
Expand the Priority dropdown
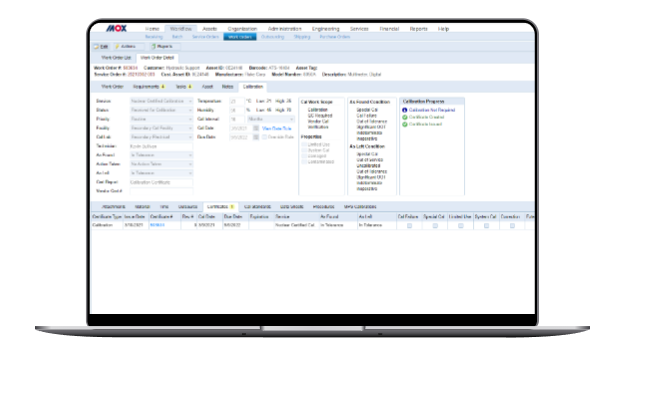tap(161, 119)
